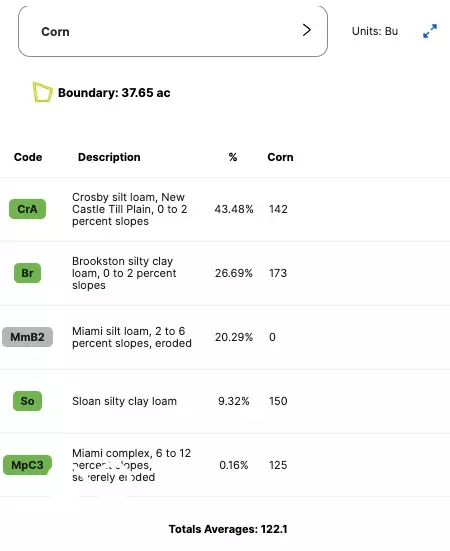The image size is (450, 551).
Task: Click the yellow boundary shape icon
Action: (43, 92)
